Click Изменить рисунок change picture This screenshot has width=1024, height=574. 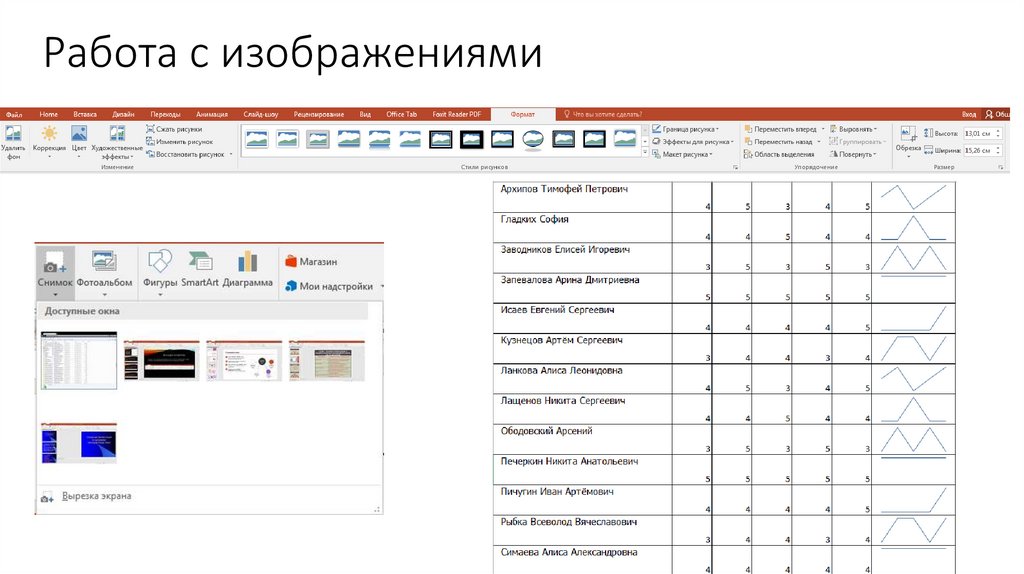tap(180, 142)
